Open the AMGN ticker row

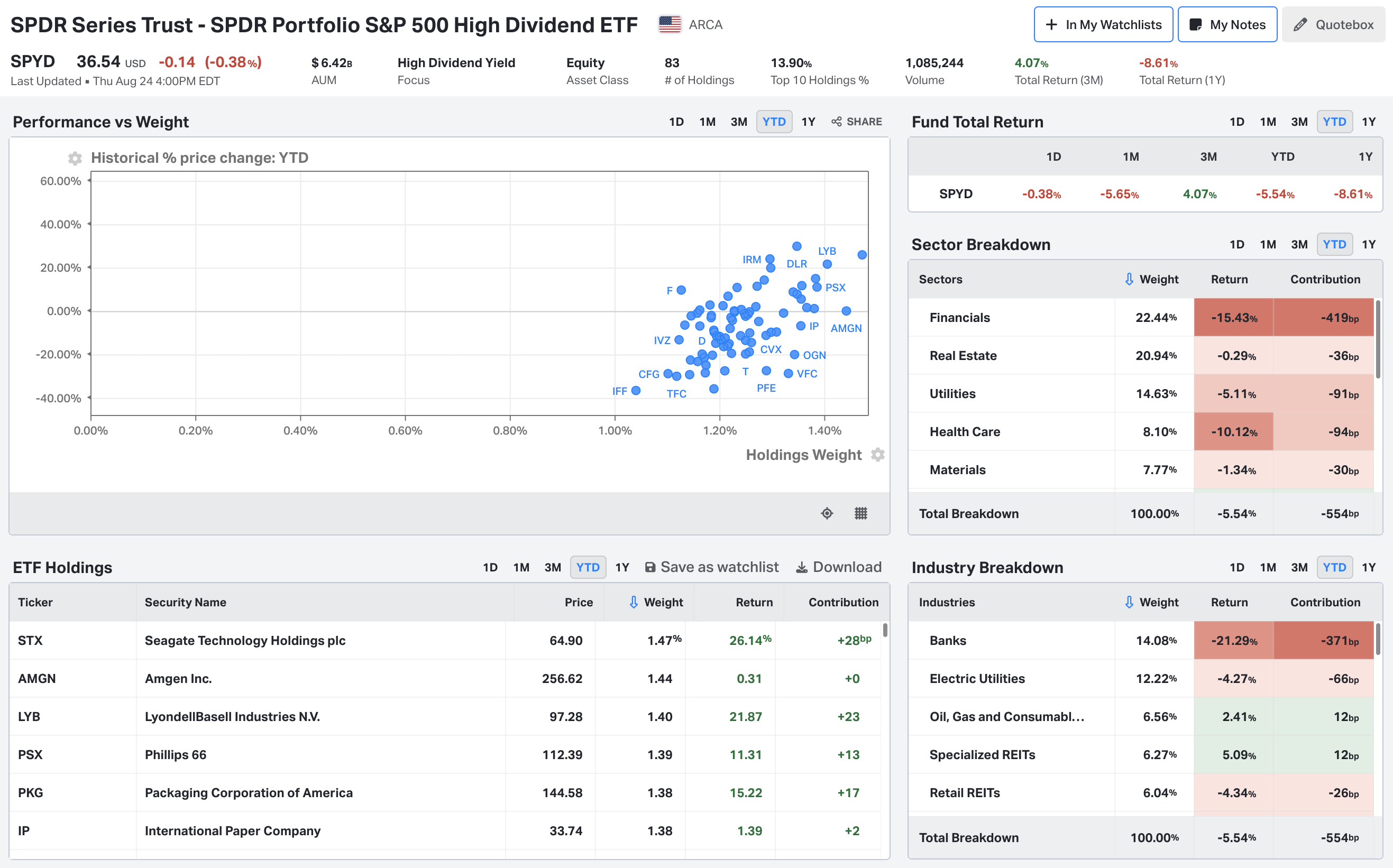click(445, 679)
